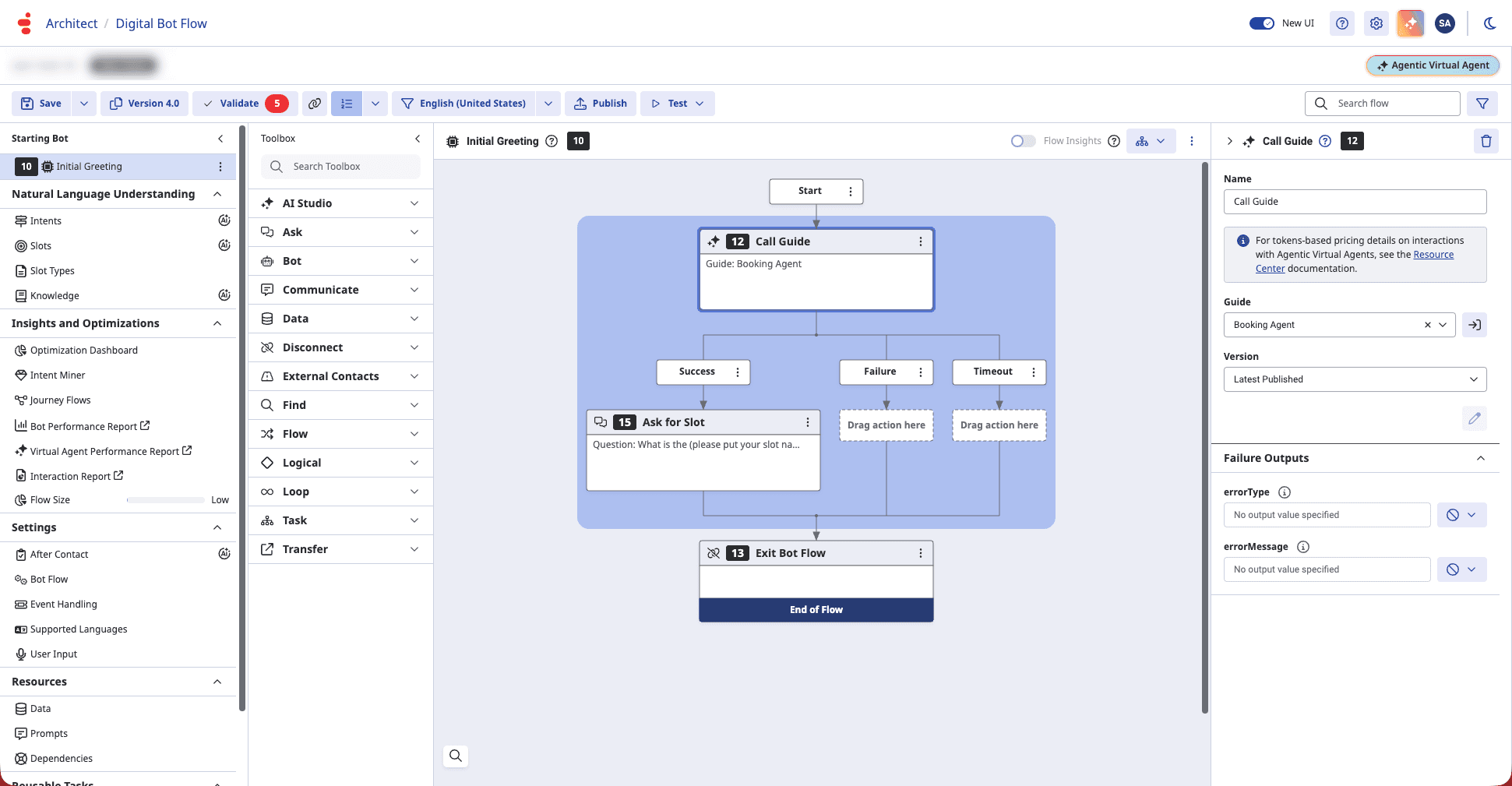
Task: Open the canvas zoom search magnifier button
Action: [456, 756]
